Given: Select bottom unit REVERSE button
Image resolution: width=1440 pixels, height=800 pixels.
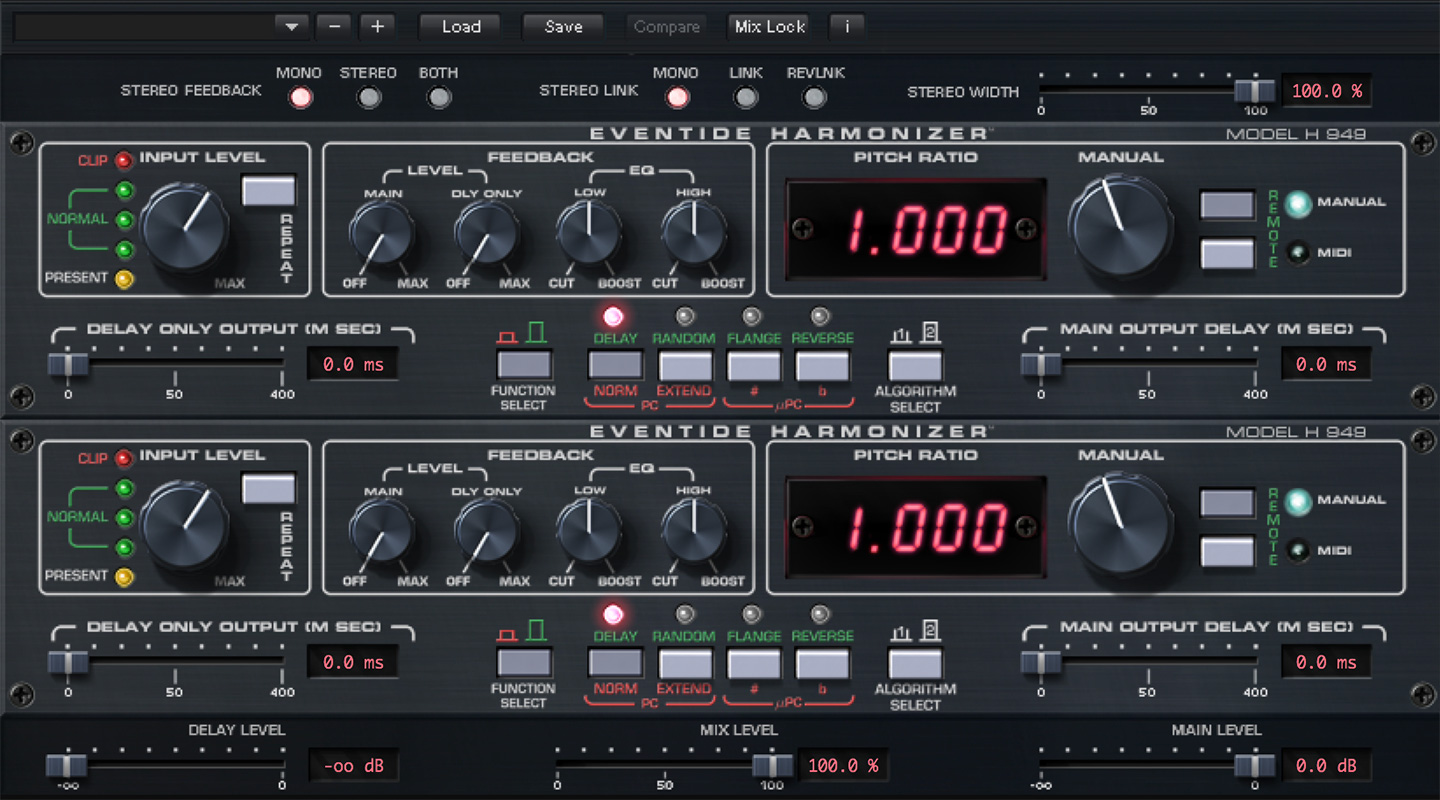Looking at the screenshot, I should 823,663.
